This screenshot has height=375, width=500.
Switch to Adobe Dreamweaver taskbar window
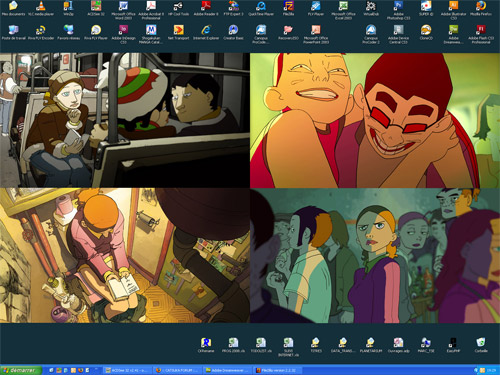[227, 370]
